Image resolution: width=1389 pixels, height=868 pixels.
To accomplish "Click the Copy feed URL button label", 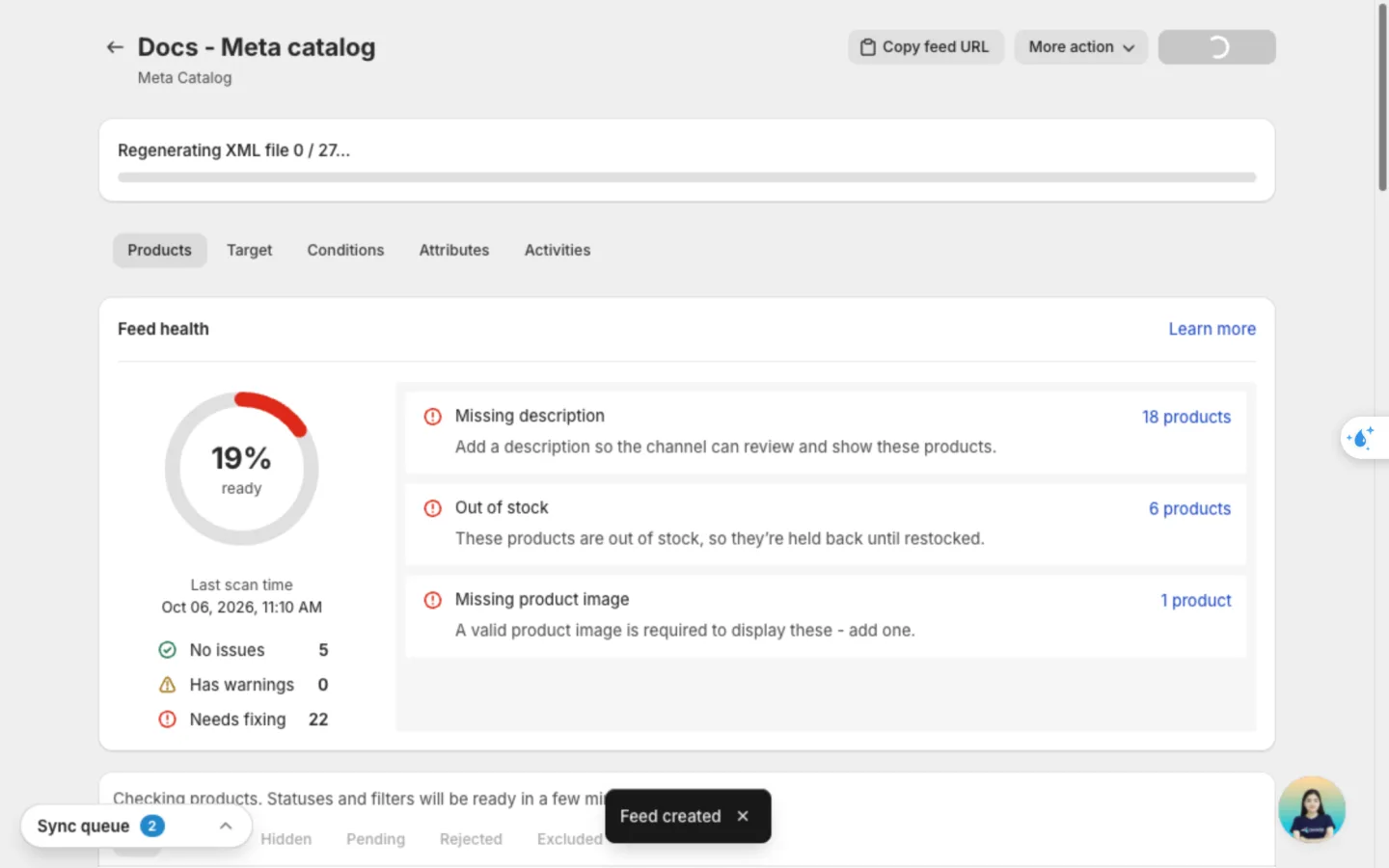I will pos(936,47).
